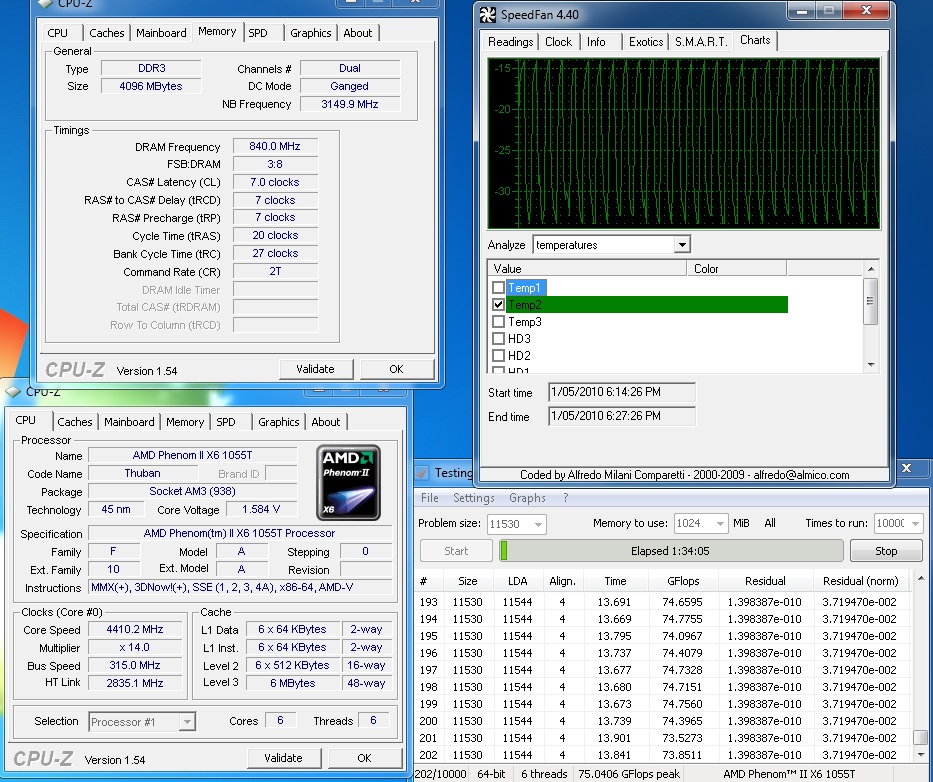Click the 202/10000 status bar counter
The width and height of the screenshot is (933, 782).
coord(441,774)
